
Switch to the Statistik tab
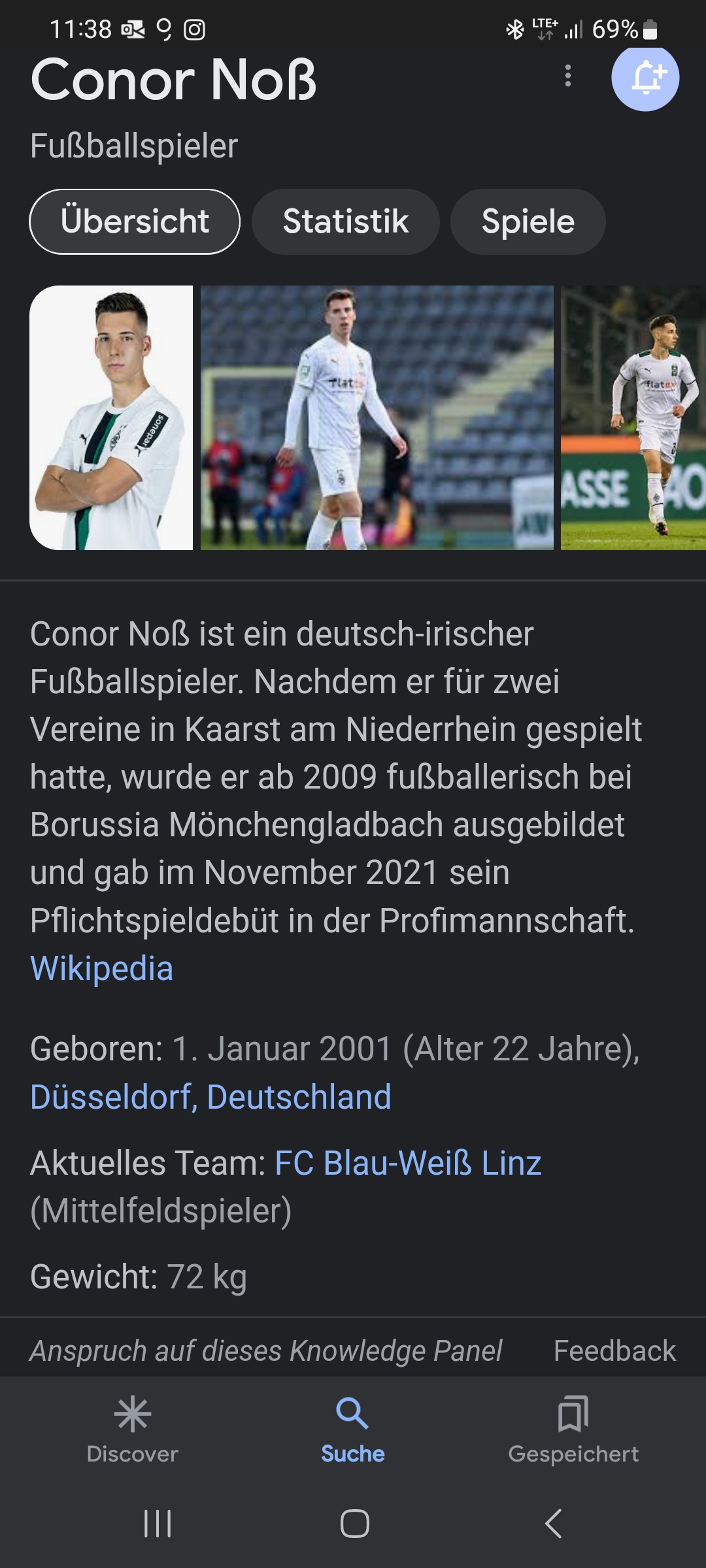345,221
